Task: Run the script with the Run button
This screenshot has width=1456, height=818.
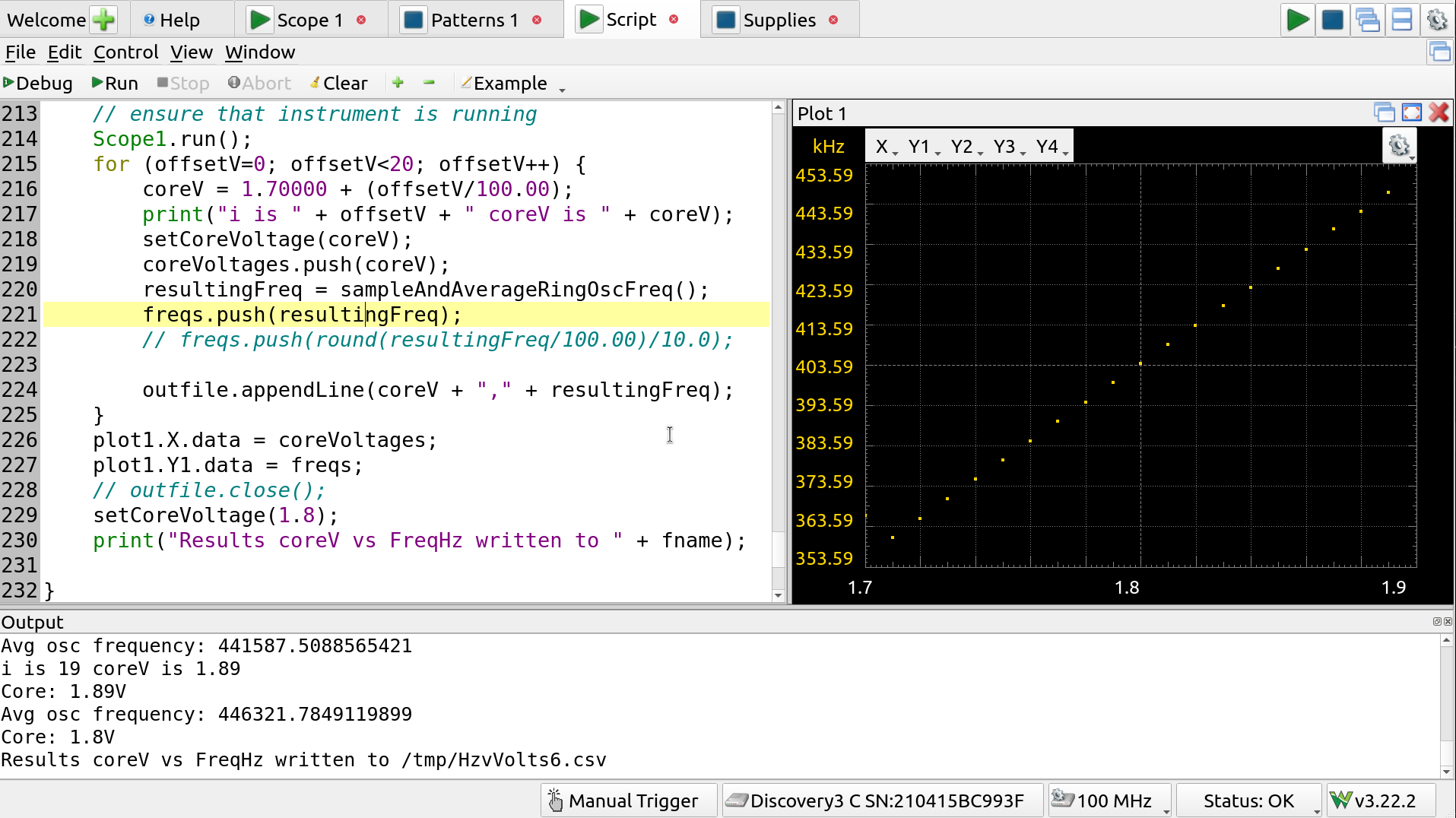Action: coord(115,83)
